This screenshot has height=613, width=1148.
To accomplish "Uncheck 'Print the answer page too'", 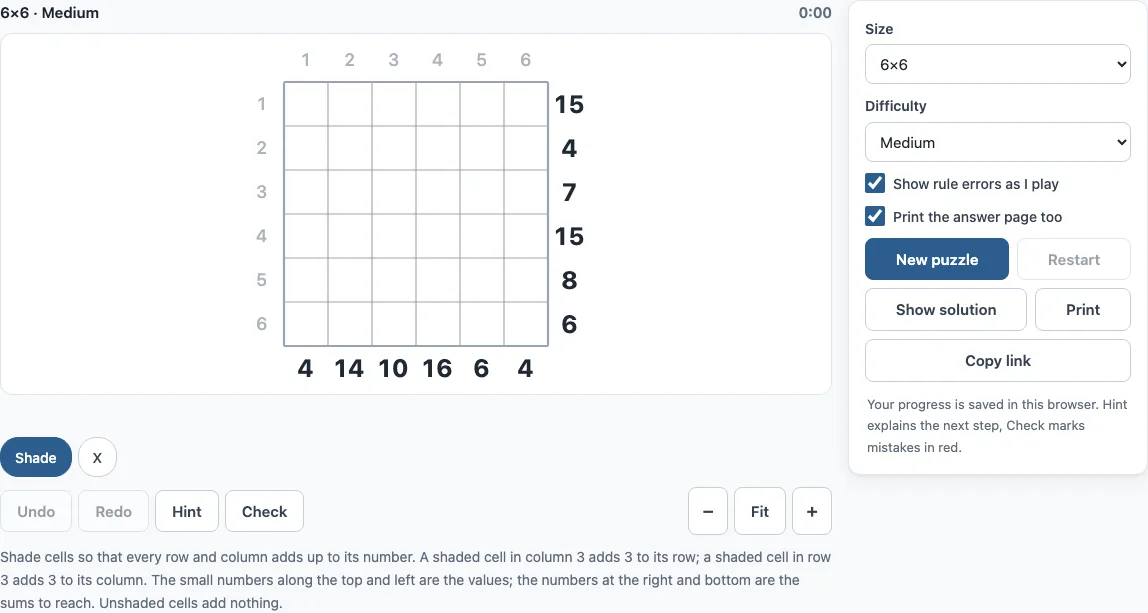I will pyautogui.click(x=875, y=216).
